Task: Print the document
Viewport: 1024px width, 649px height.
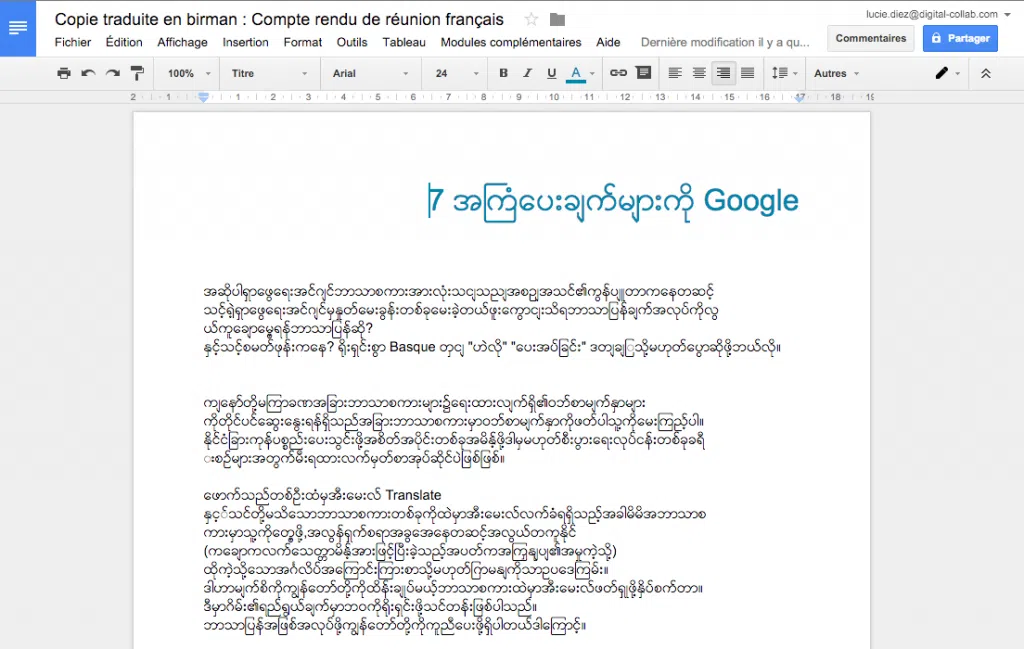Action: tap(63, 73)
